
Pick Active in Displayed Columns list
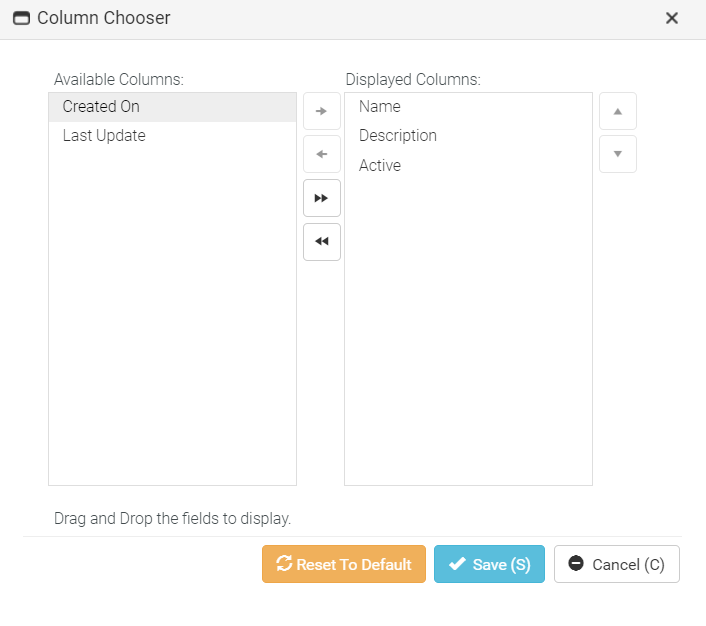380,166
